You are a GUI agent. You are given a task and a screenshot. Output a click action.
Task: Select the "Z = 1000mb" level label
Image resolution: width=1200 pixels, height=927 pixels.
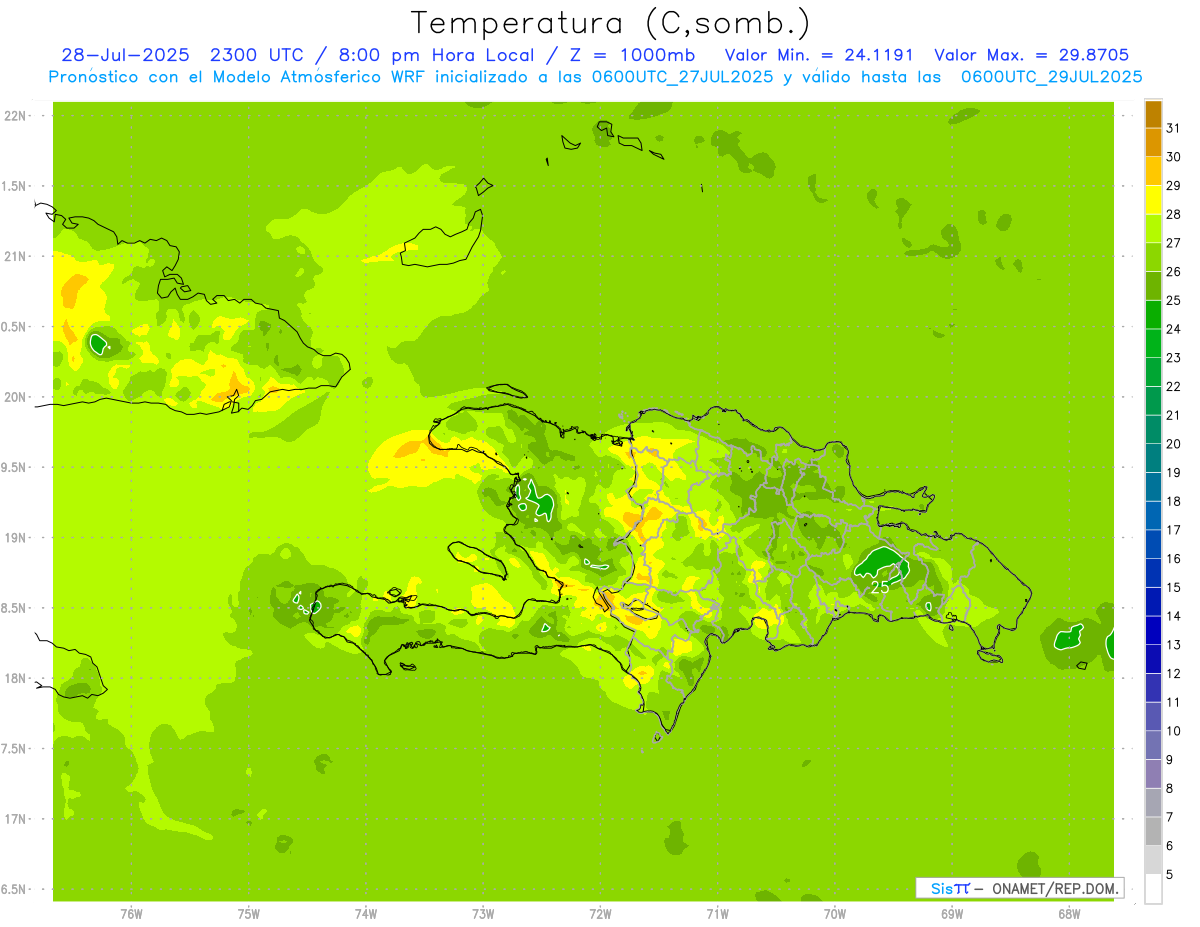click(632, 55)
